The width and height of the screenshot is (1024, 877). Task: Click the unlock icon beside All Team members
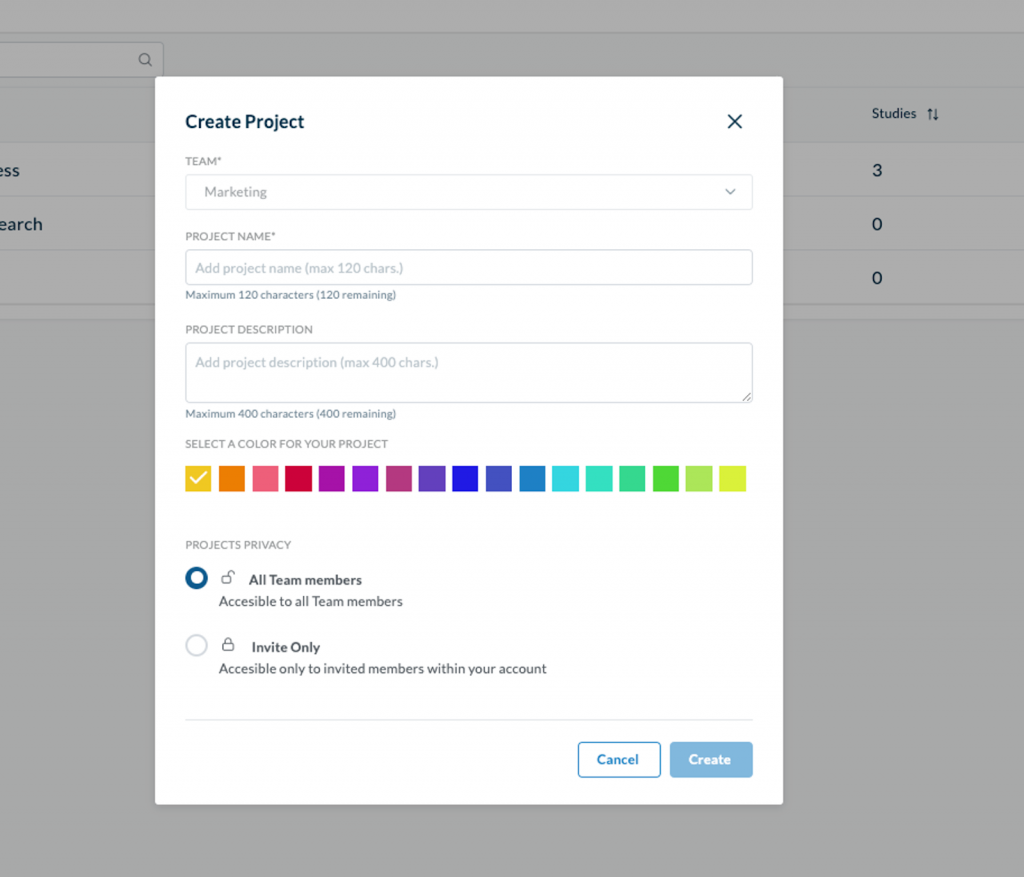(x=226, y=577)
